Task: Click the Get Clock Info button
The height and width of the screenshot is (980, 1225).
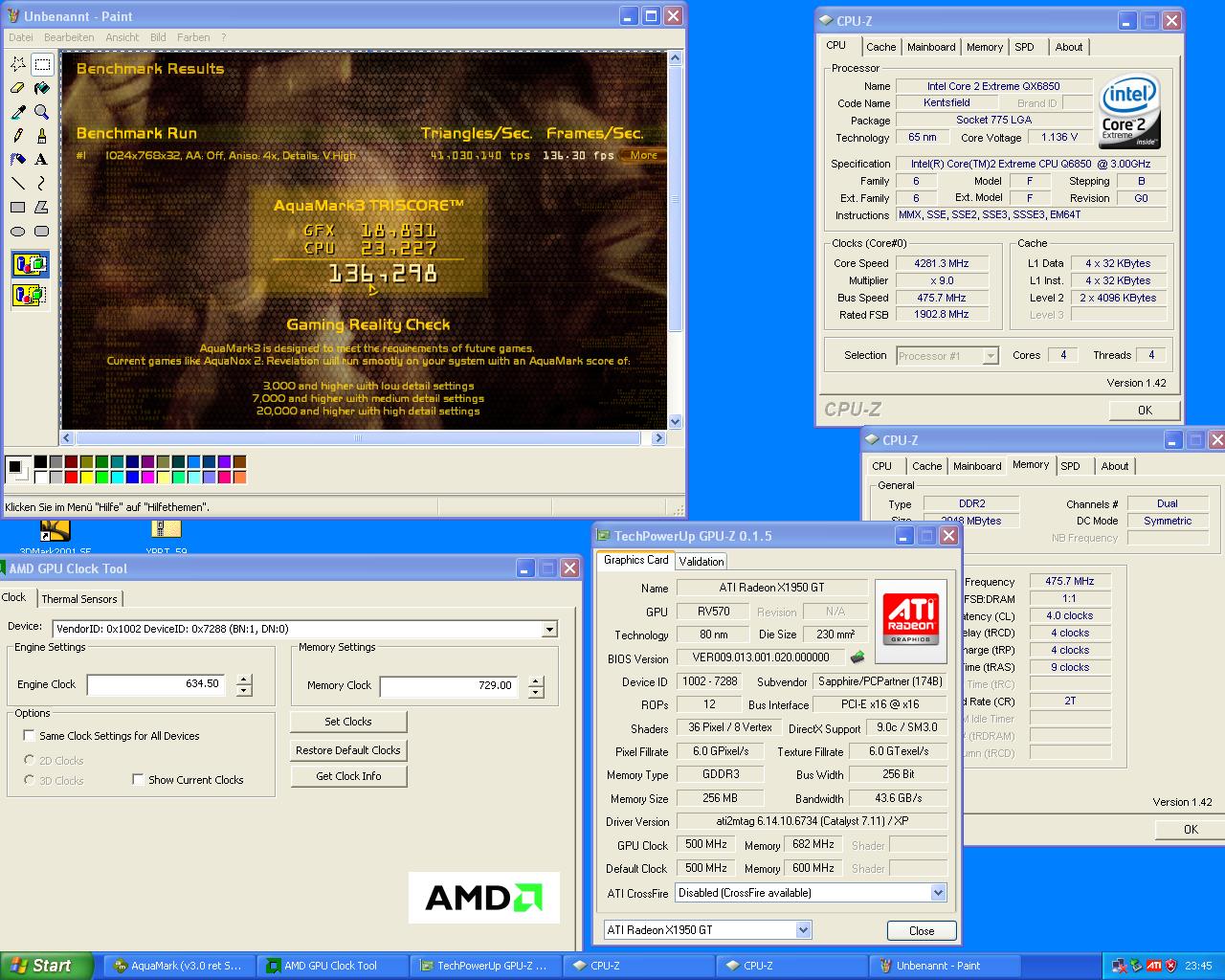Action: pos(348,776)
